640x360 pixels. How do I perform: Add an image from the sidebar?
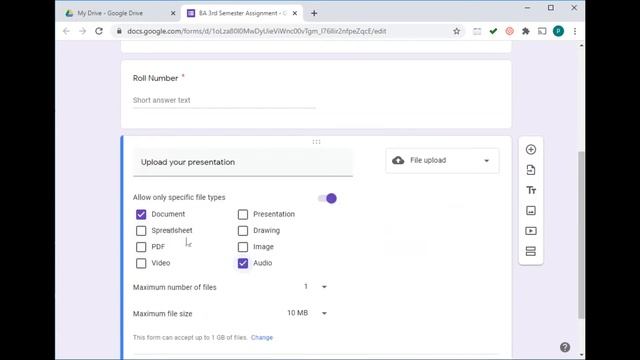(x=531, y=211)
